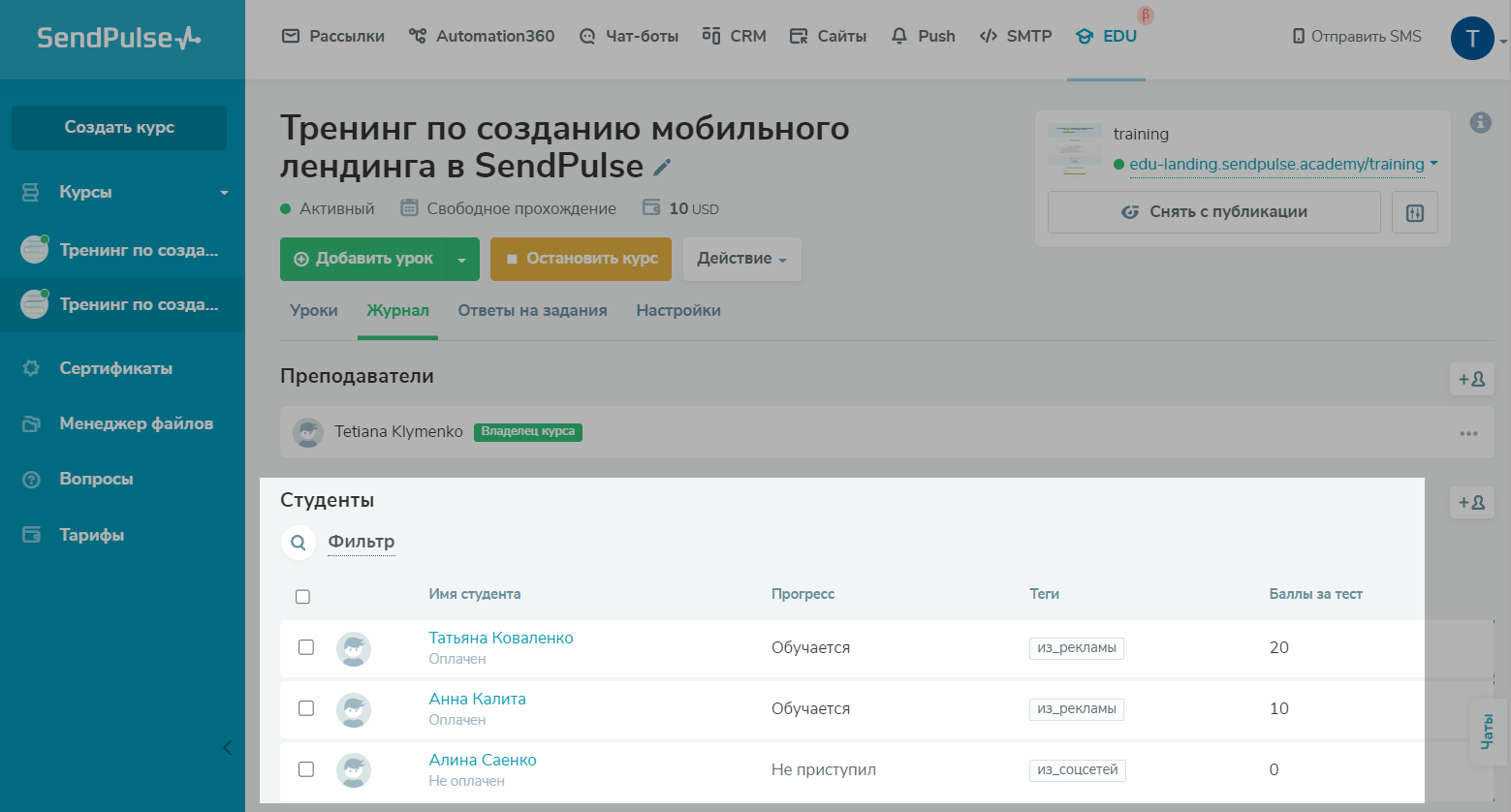The image size is (1511, 812).
Task: Open site settings sliders icon button
Action: 1414,212
